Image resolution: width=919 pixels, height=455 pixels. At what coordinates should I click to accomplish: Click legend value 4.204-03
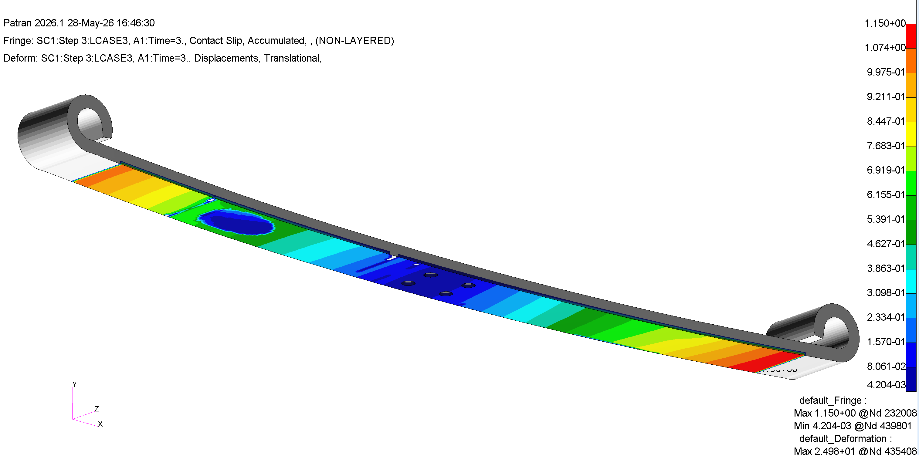click(885, 385)
